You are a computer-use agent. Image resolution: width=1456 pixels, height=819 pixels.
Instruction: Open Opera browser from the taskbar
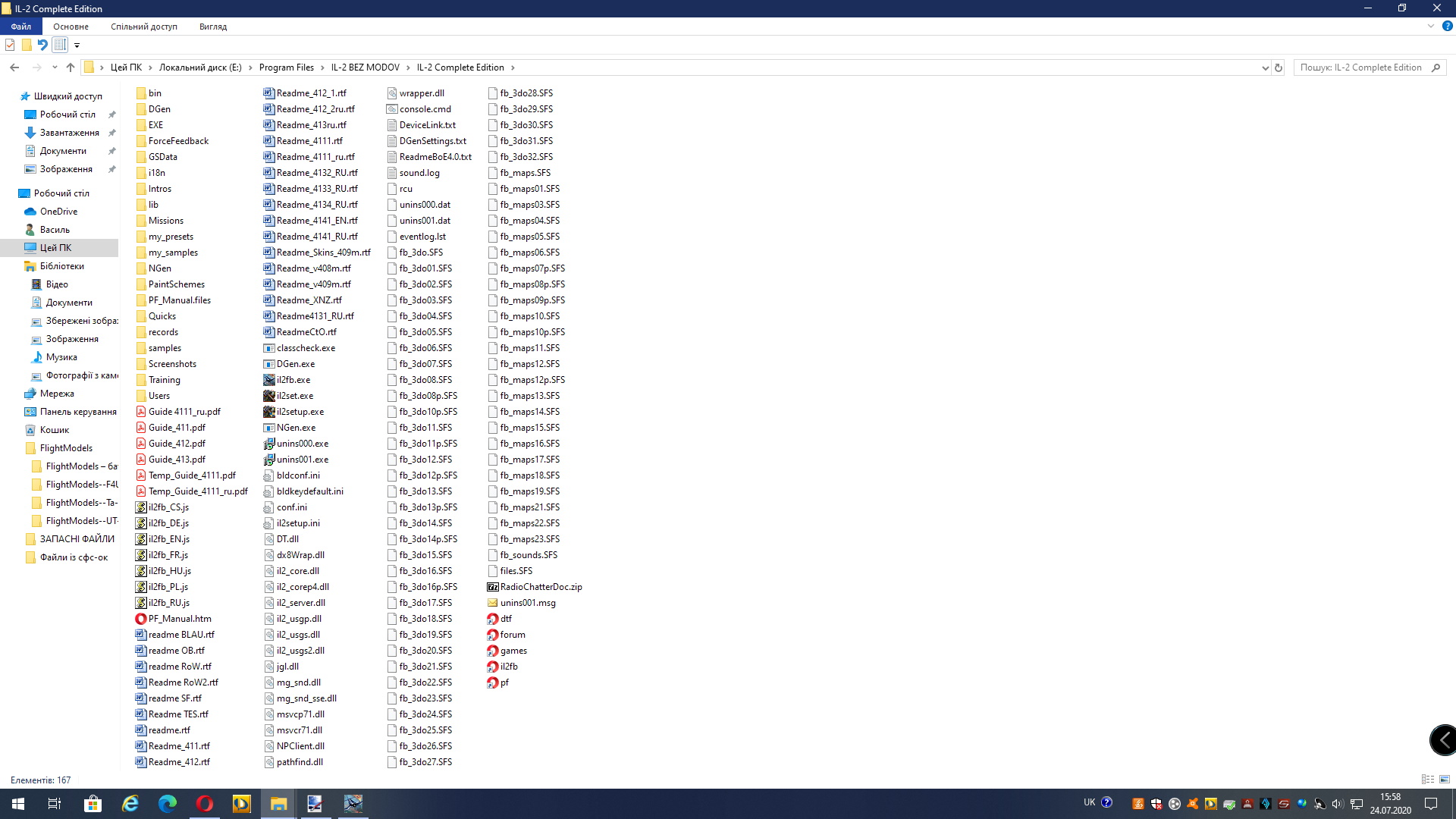(x=204, y=803)
